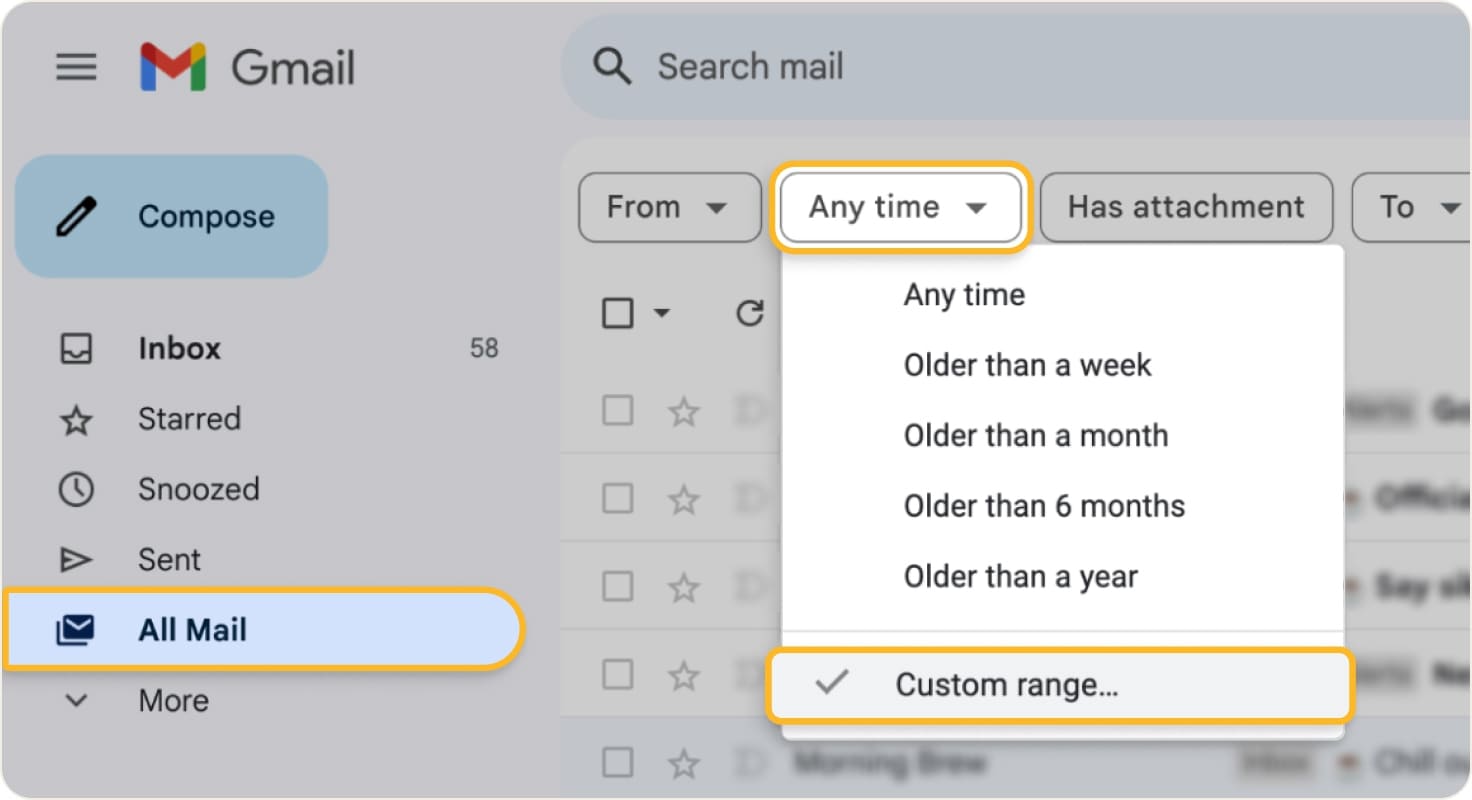The width and height of the screenshot is (1472, 800).
Task: Check the checkbox on the second email
Action: [x=617, y=498]
